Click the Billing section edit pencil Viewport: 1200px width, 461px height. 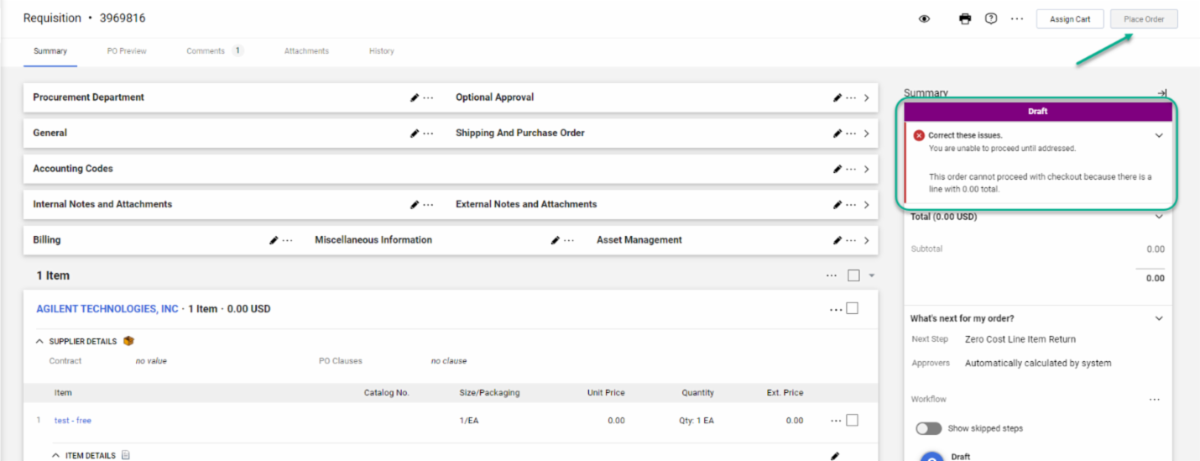click(273, 240)
